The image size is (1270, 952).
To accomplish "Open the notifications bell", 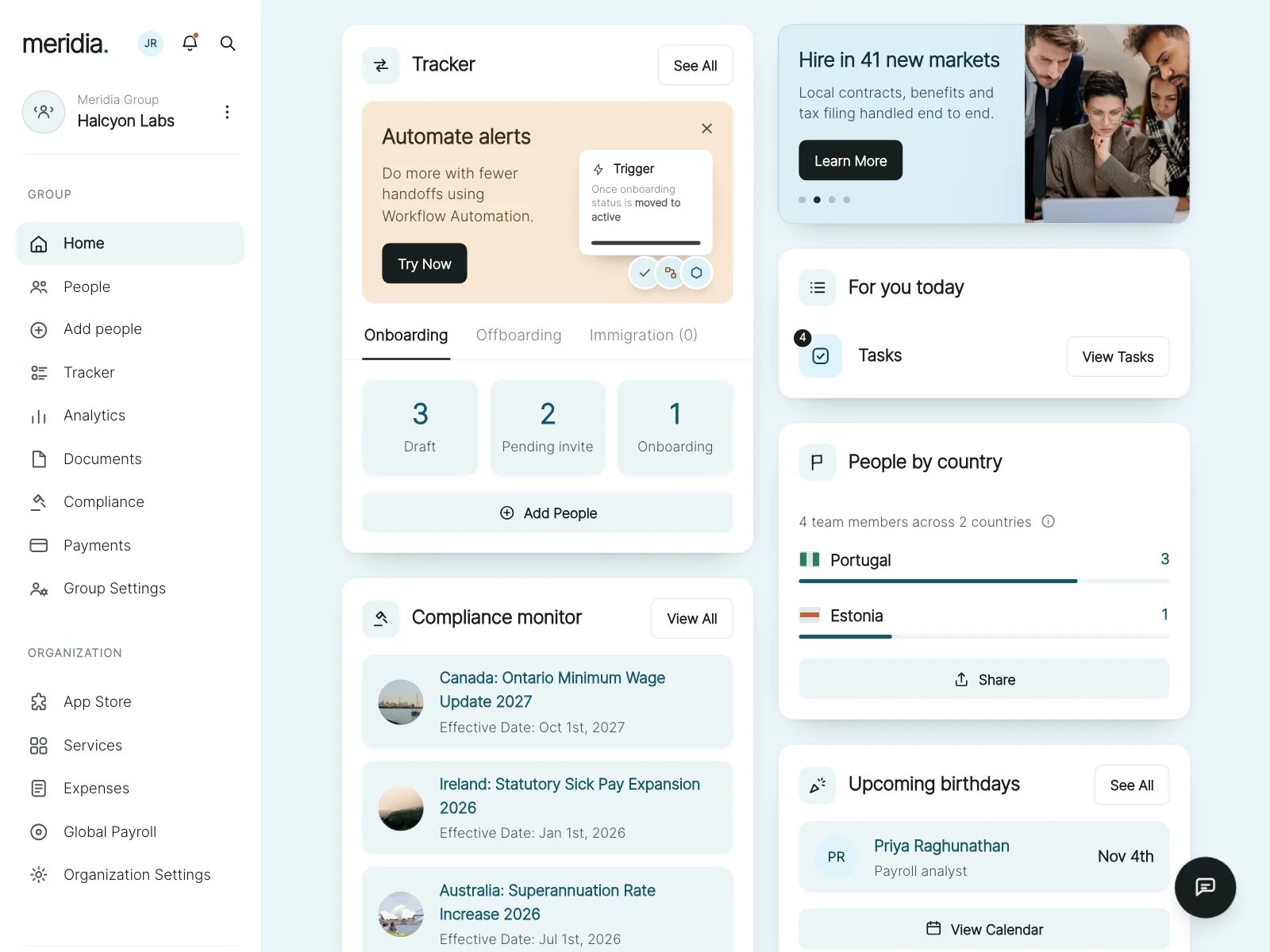I will [x=190, y=43].
